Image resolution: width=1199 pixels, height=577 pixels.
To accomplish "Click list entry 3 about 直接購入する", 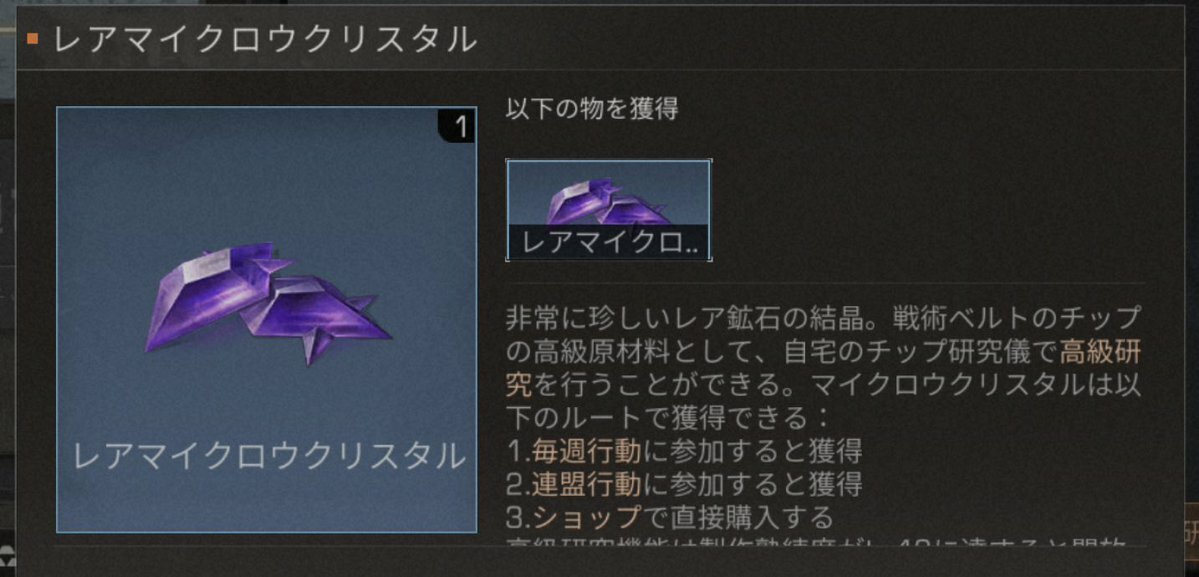I will click(x=670, y=517).
